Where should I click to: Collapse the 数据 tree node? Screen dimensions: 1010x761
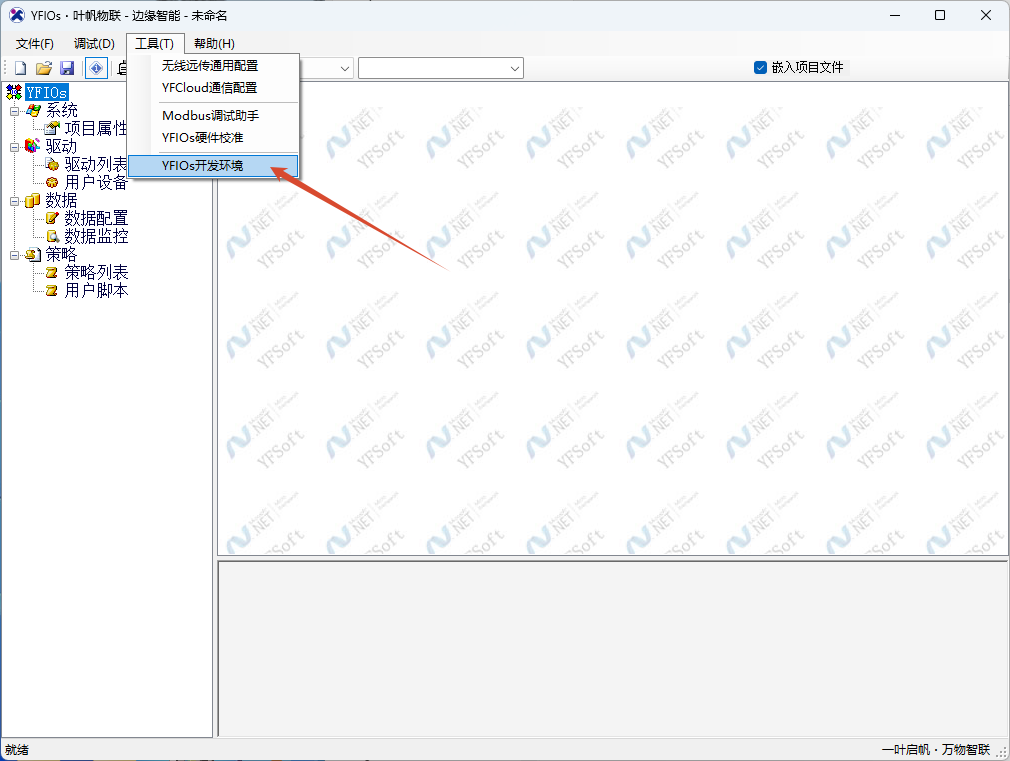pyautogui.click(x=14, y=201)
